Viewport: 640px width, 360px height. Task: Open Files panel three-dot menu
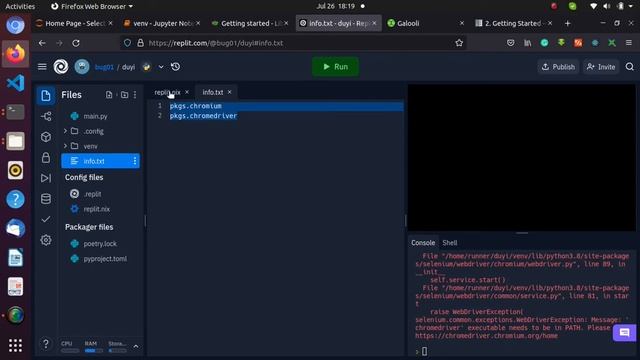coord(135,95)
